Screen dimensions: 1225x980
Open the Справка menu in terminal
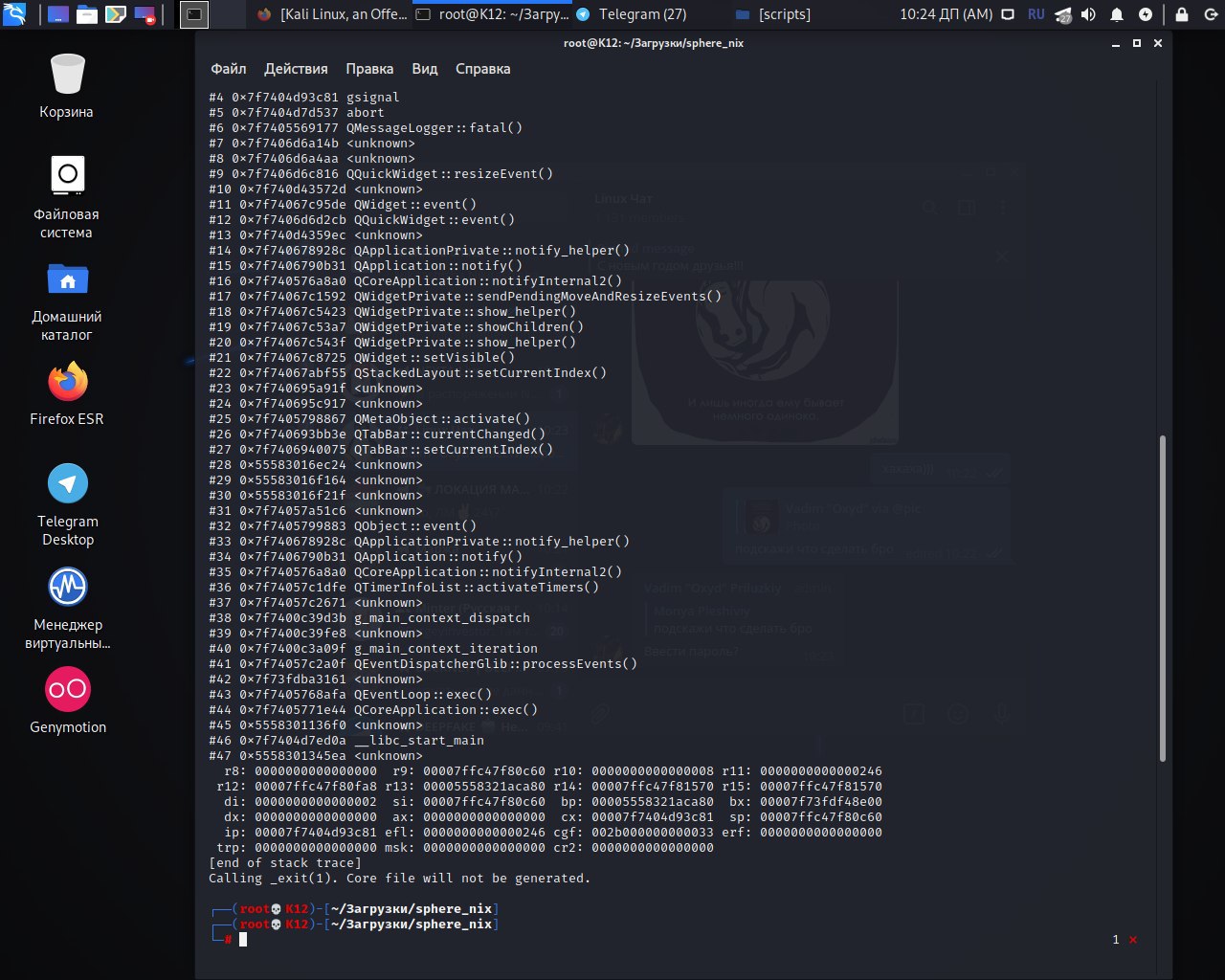[482, 69]
